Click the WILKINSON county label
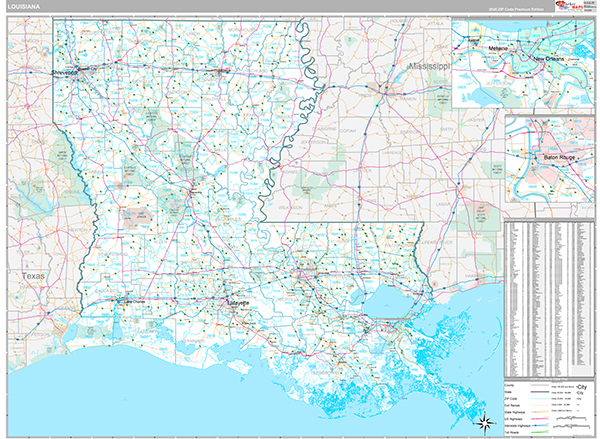Image resolution: width=600 pixels, height=439 pixels. (x=290, y=207)
